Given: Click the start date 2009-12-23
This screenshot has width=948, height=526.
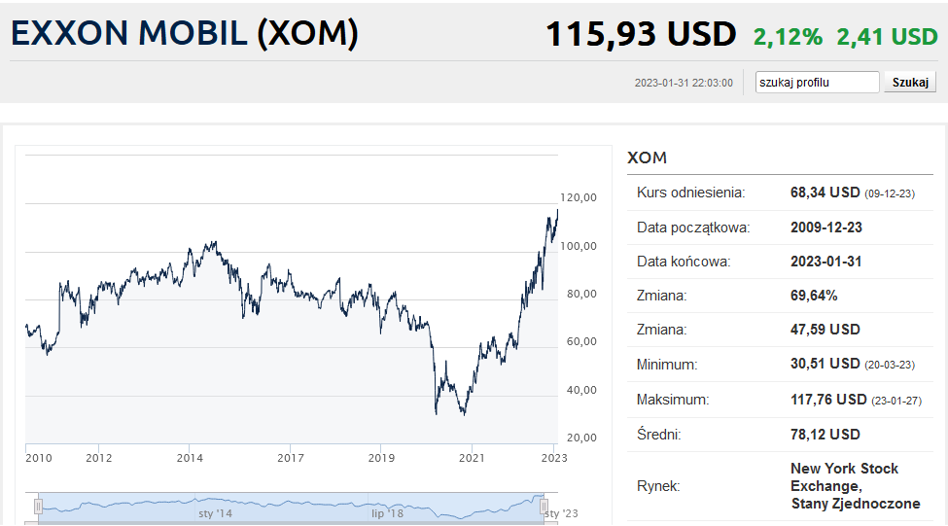Looking at the screenshot, I should tap(826, 228).
